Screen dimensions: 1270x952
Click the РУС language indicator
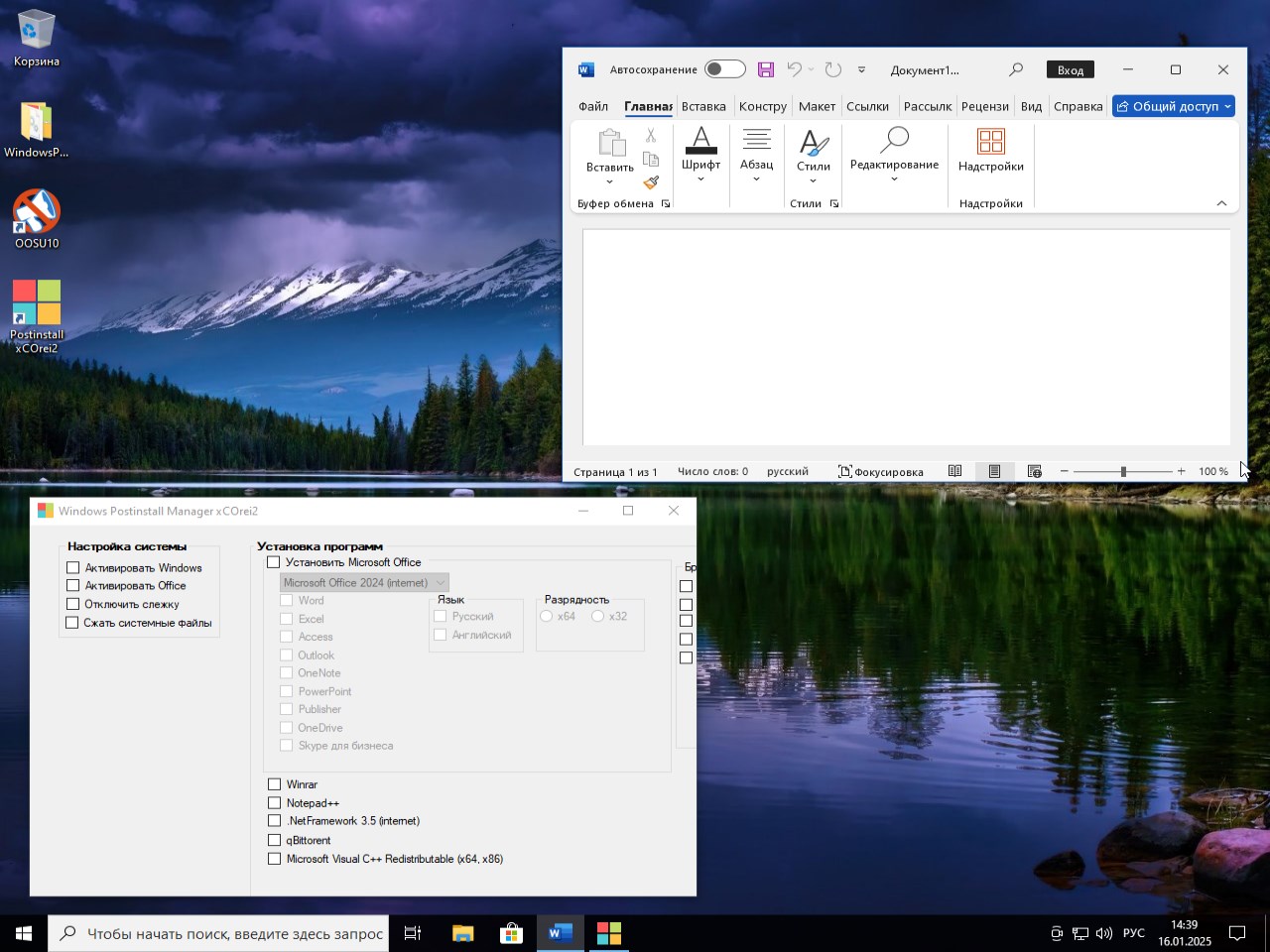point(1134,933)
